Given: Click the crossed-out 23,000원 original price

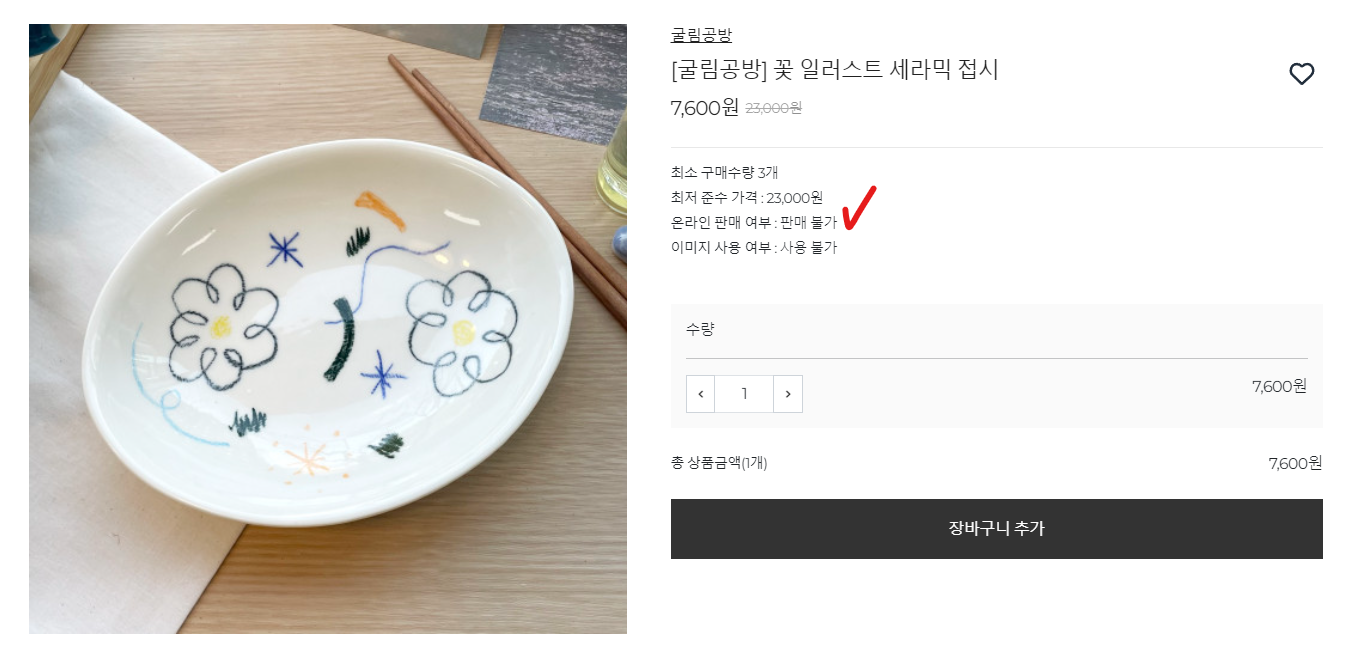Looking at the screenshot, I should 773,108.
